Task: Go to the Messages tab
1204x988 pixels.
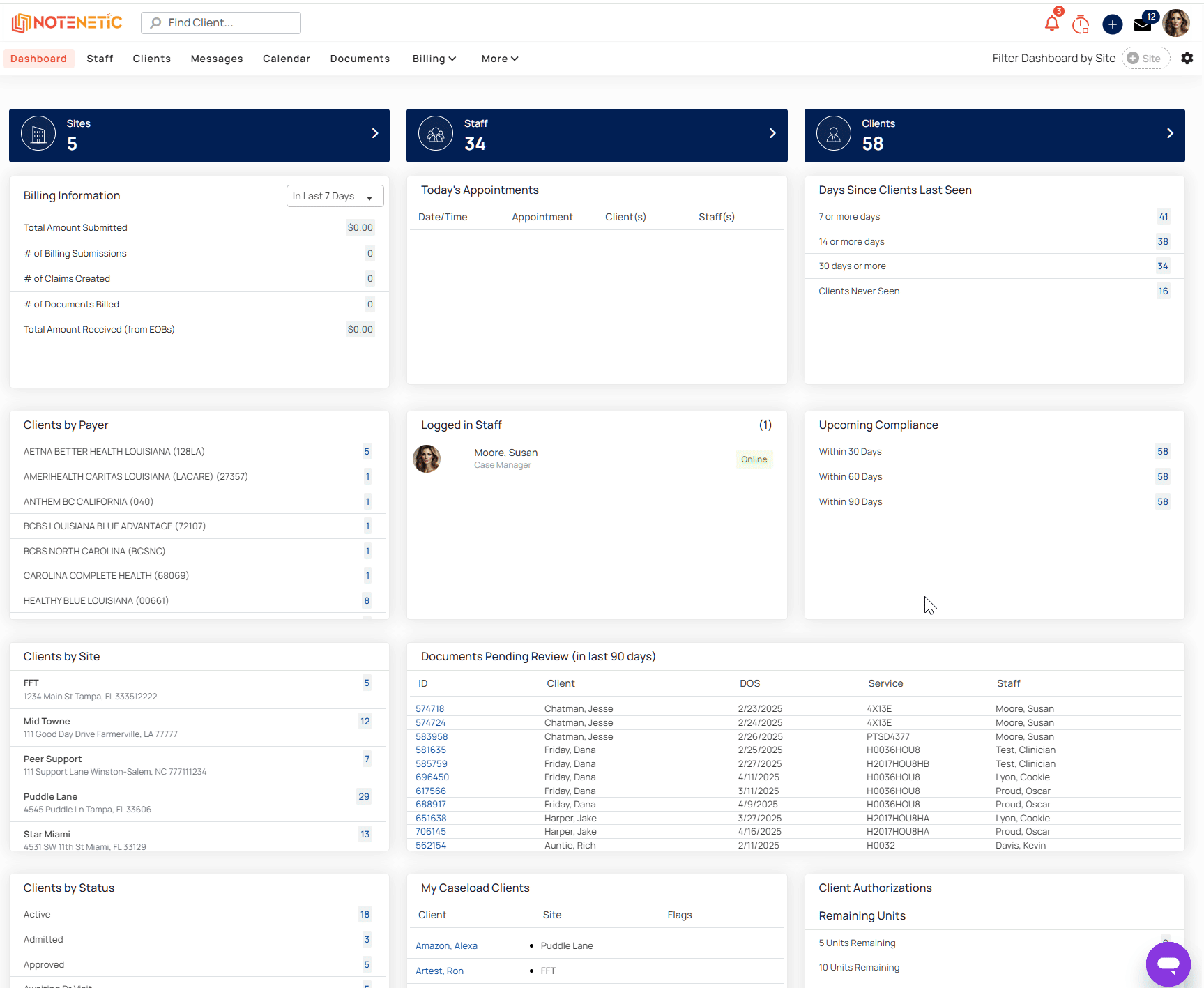Action: 217,59
